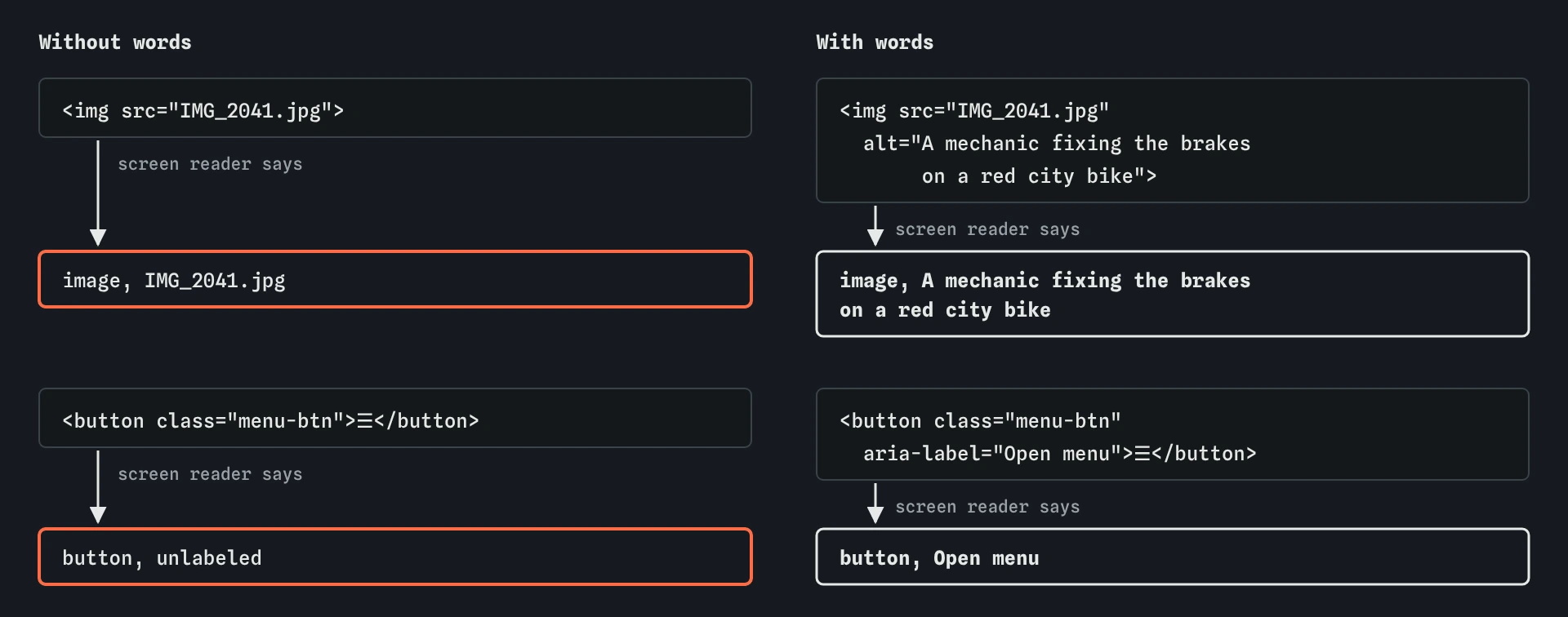
Task: Click the 'Without words' heading
Action: click(x=115, y=42)
